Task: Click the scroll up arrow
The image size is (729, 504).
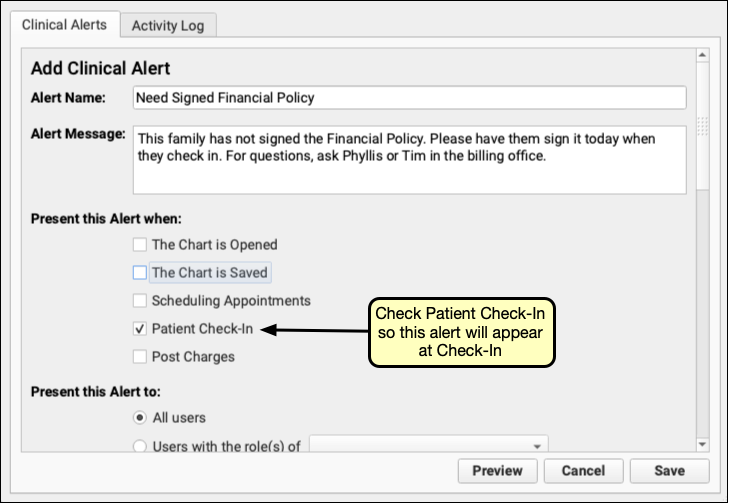Action: [702, 55]
